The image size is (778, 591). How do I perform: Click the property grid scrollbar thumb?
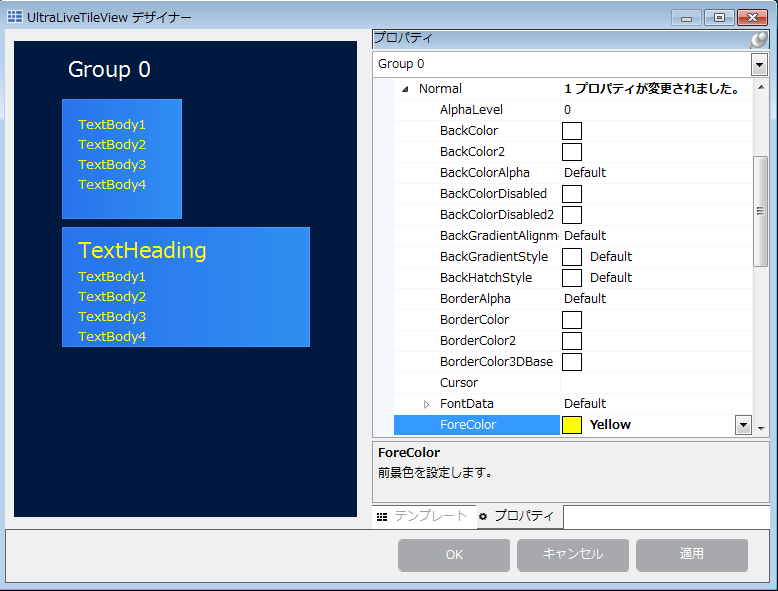point(760,211)
